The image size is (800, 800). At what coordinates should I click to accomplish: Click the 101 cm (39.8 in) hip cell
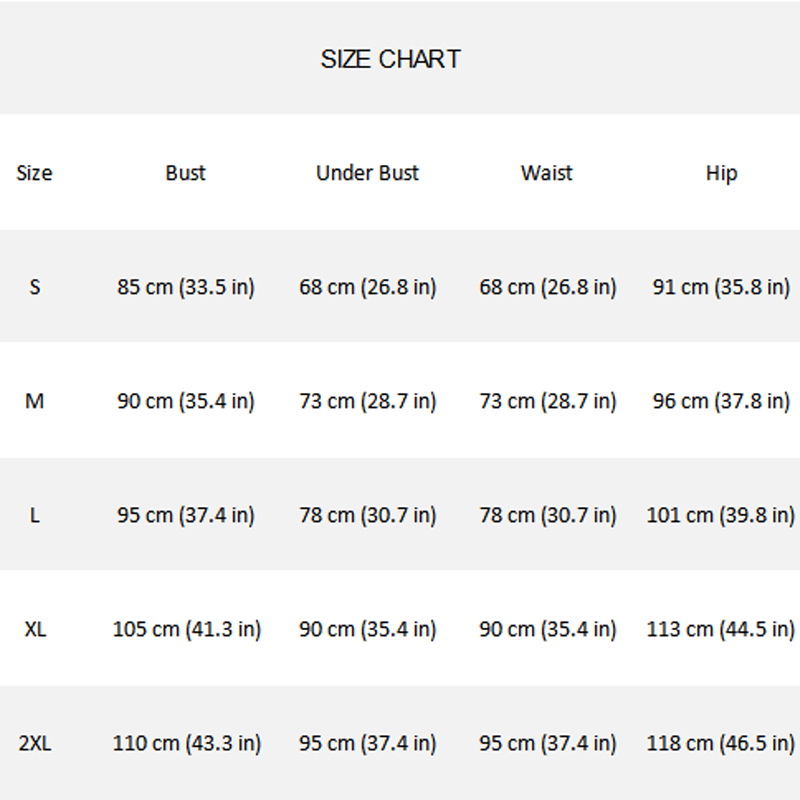pyautogui.click(x=721, y=516)
